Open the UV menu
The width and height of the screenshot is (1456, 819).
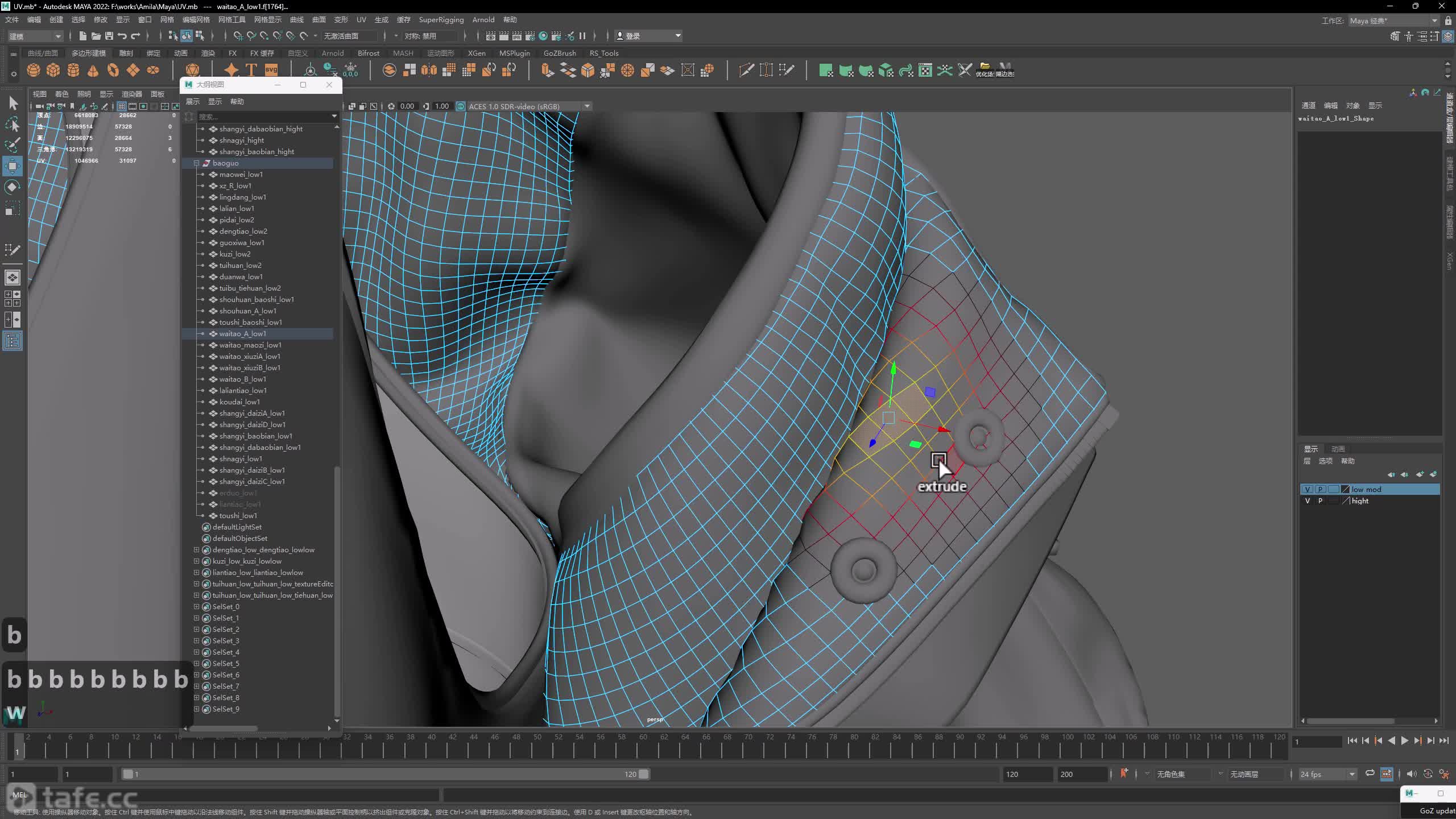pos(361,19)
